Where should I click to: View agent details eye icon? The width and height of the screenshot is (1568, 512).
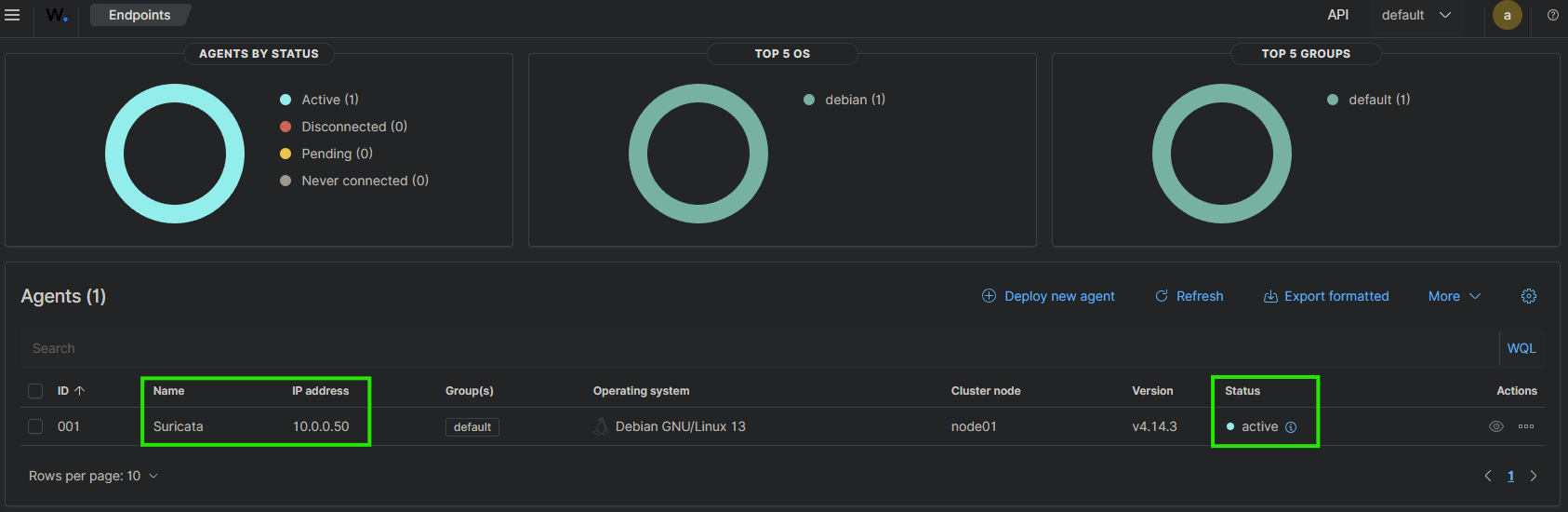click(x=1495, y=426)
